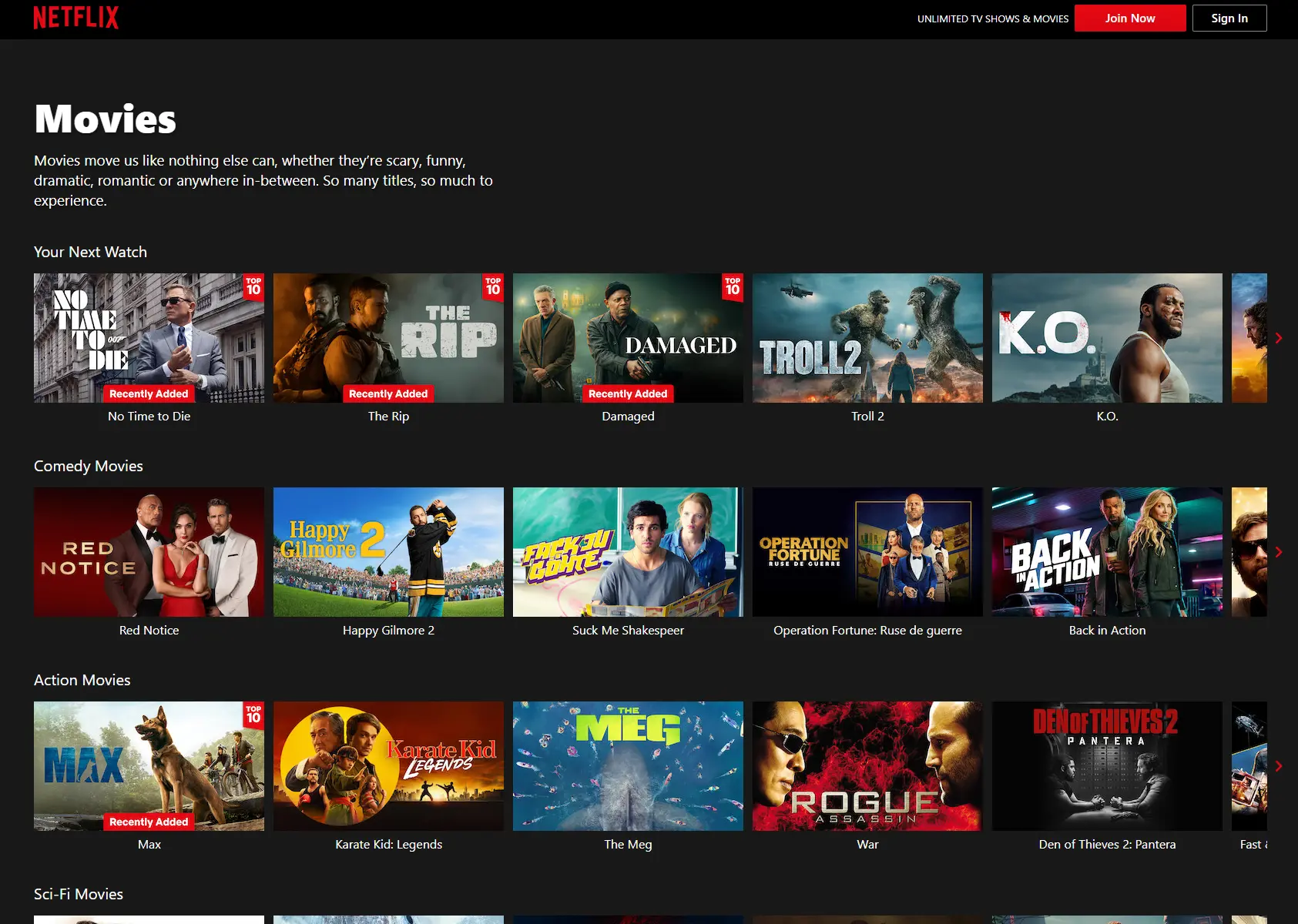Click the Your Next Watch heading
Image resolution: width=1298 pixels, height=924 pixels.
[90, 252]
